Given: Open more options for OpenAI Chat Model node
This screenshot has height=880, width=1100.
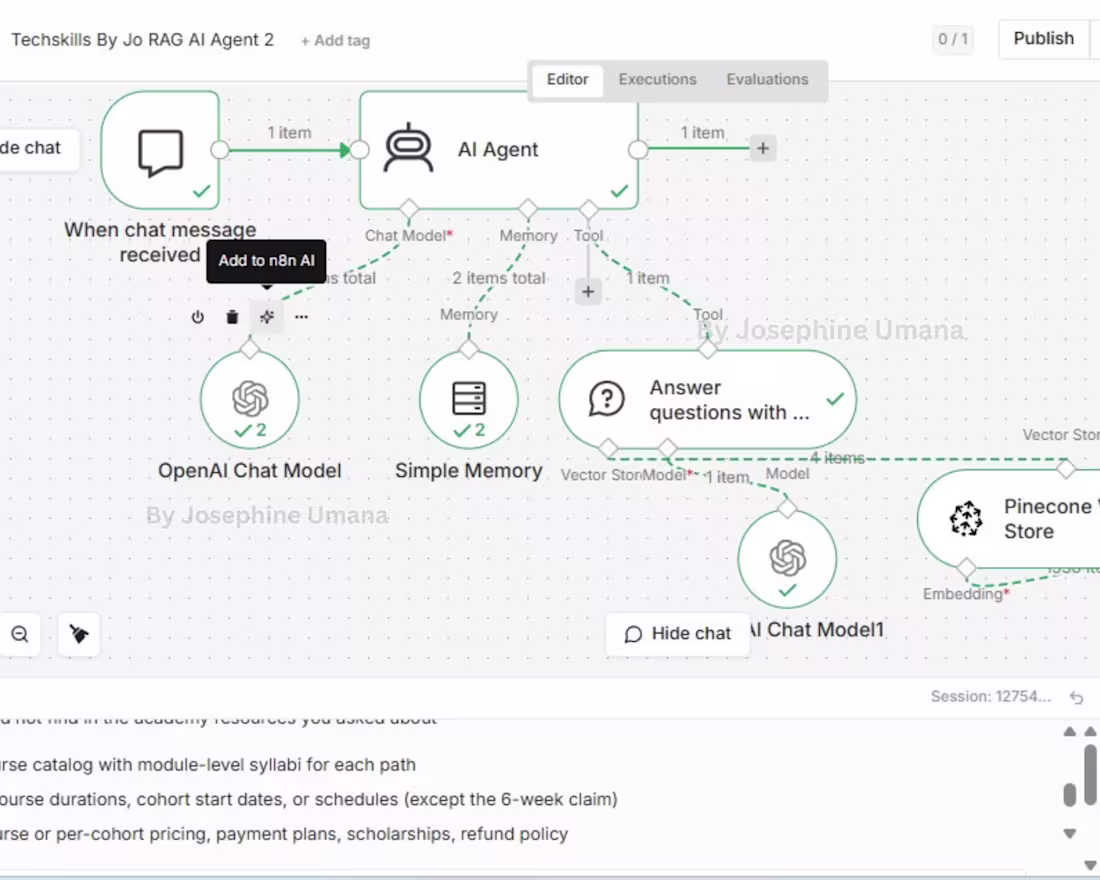Looking at the screenshot, I should point(302,317).
